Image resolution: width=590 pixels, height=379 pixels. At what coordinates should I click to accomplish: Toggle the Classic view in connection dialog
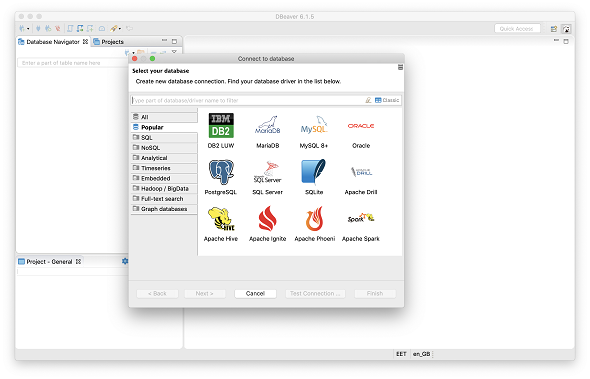pos(387,100)
